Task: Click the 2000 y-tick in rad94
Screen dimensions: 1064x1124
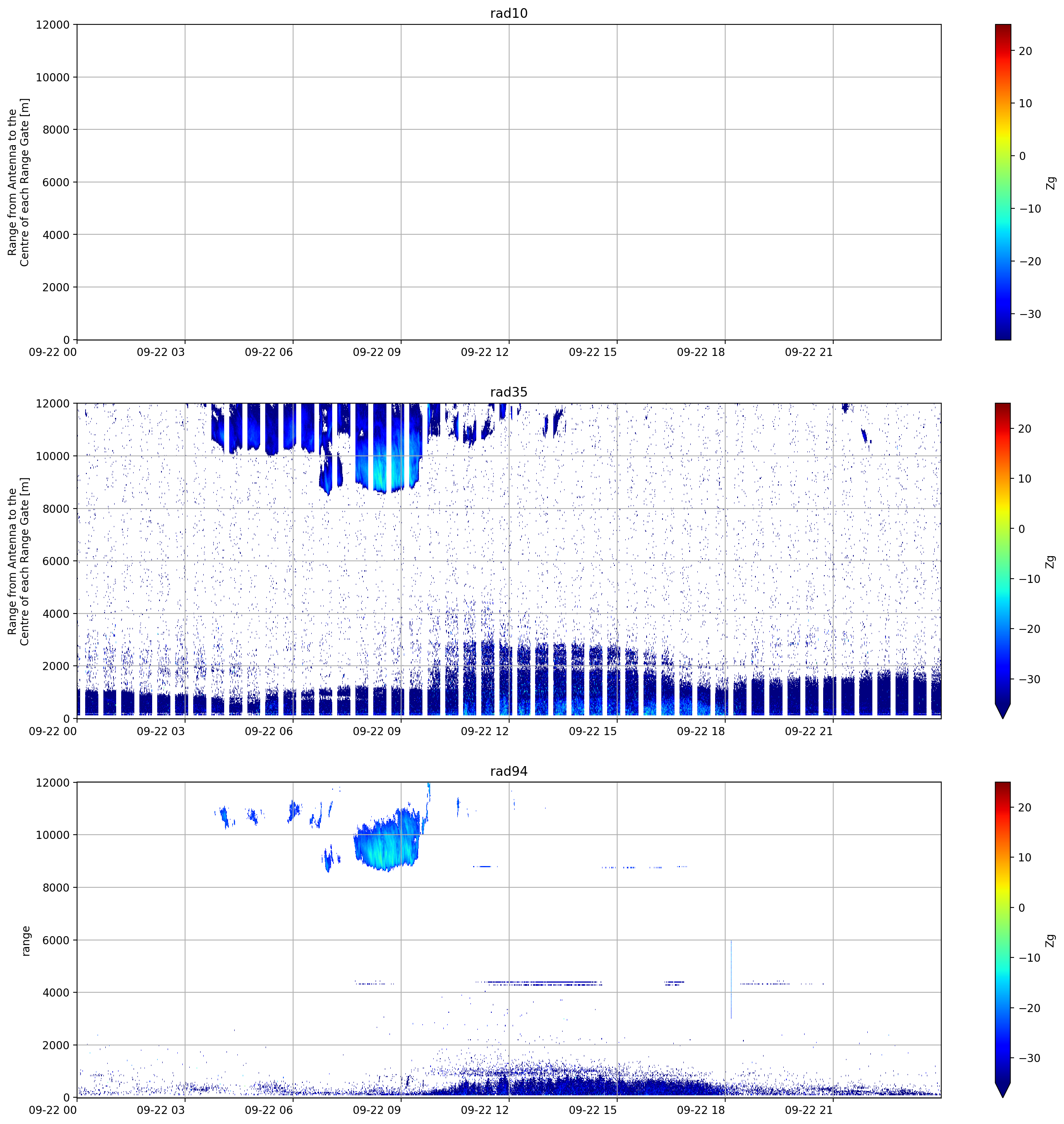Action: [56, 1045]
